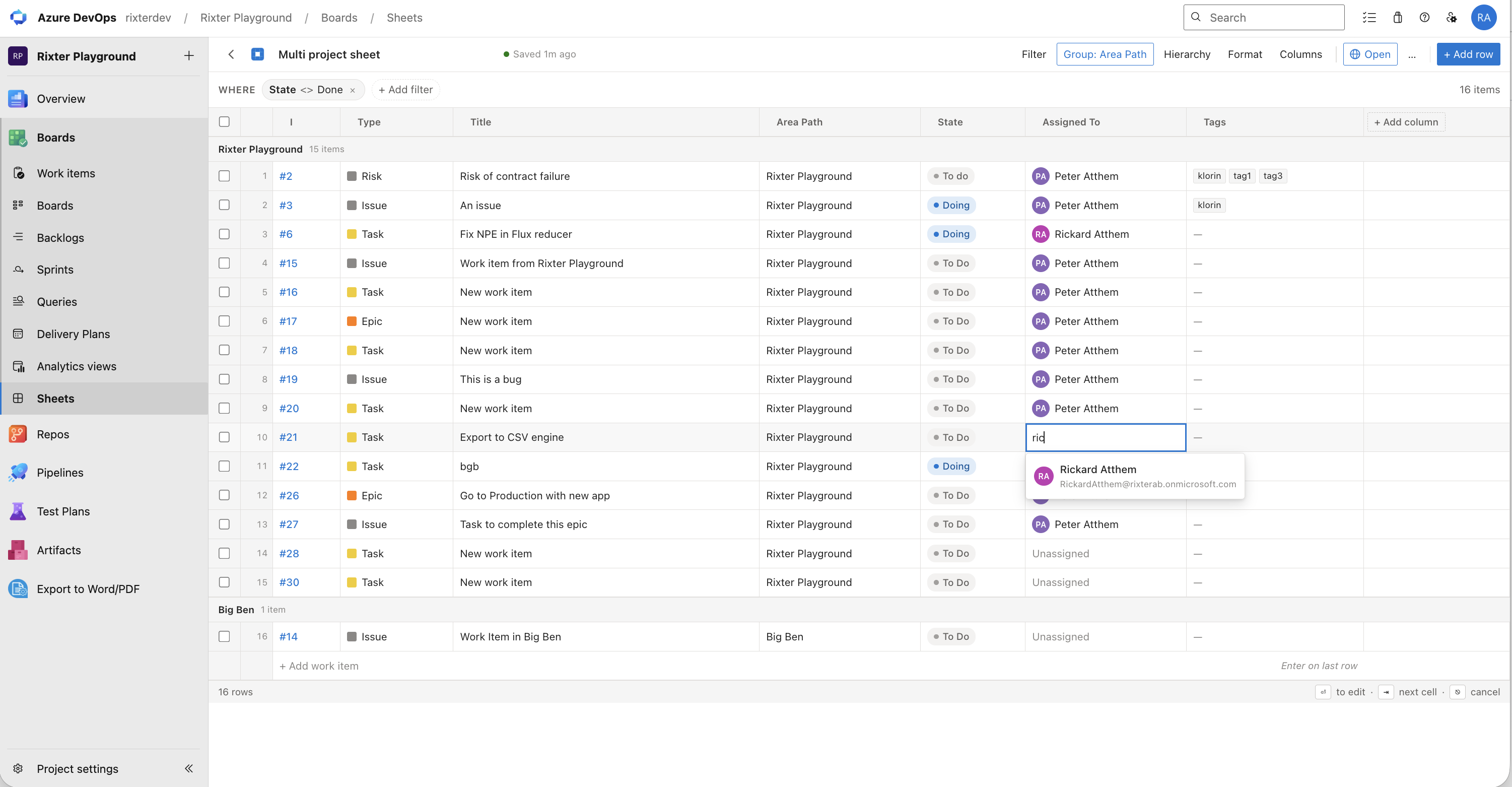Open user settings icon in header
Image resolution: width=1512 pixels, height=787 pixels.
(x=1452, y=18)
